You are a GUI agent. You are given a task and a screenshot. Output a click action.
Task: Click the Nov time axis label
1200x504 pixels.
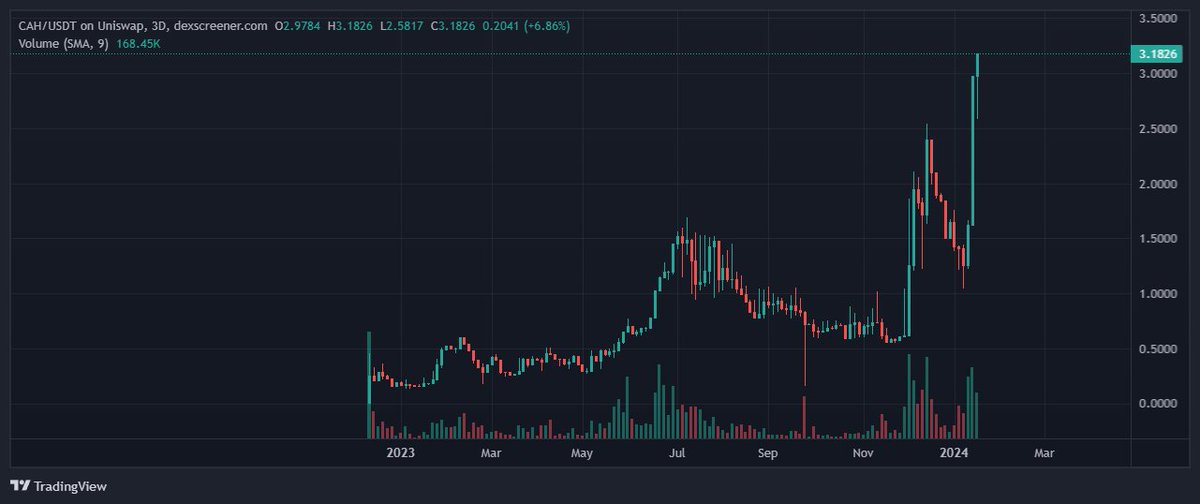(864, 453)
